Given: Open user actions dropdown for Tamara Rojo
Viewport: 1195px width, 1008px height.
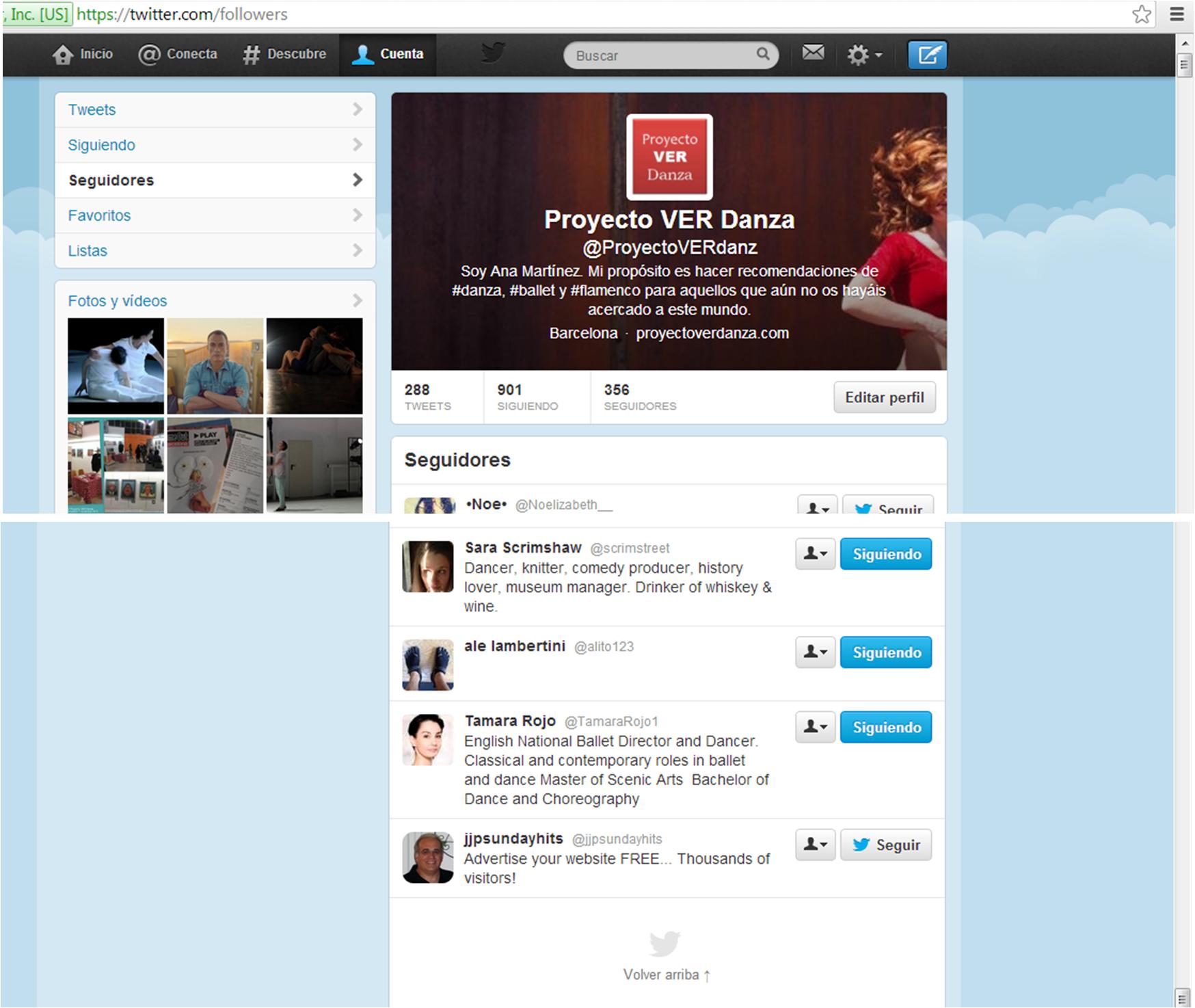Looking at the screenshot, I should tap(815, 727).
